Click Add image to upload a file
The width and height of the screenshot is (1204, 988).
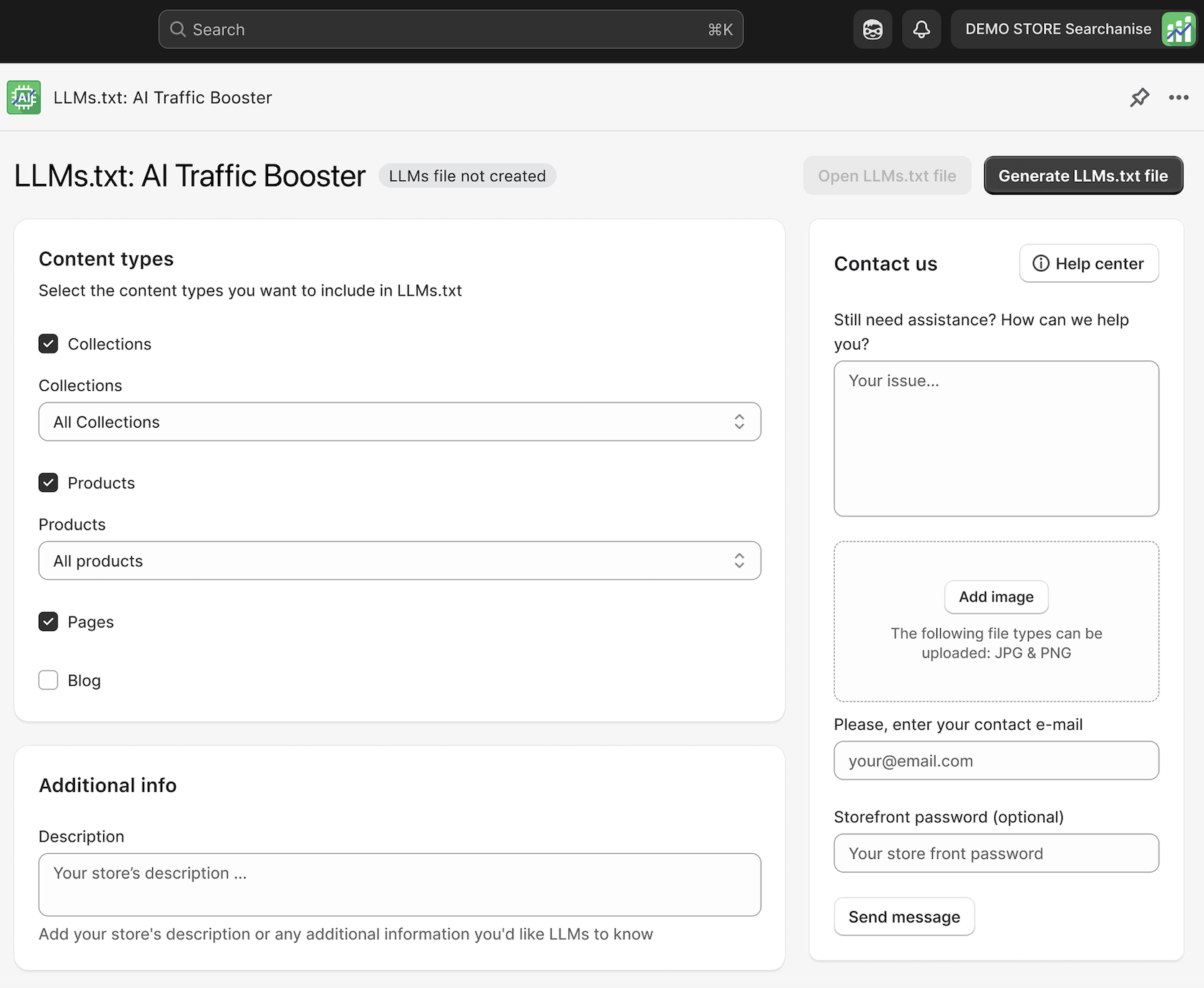(996, 596)
